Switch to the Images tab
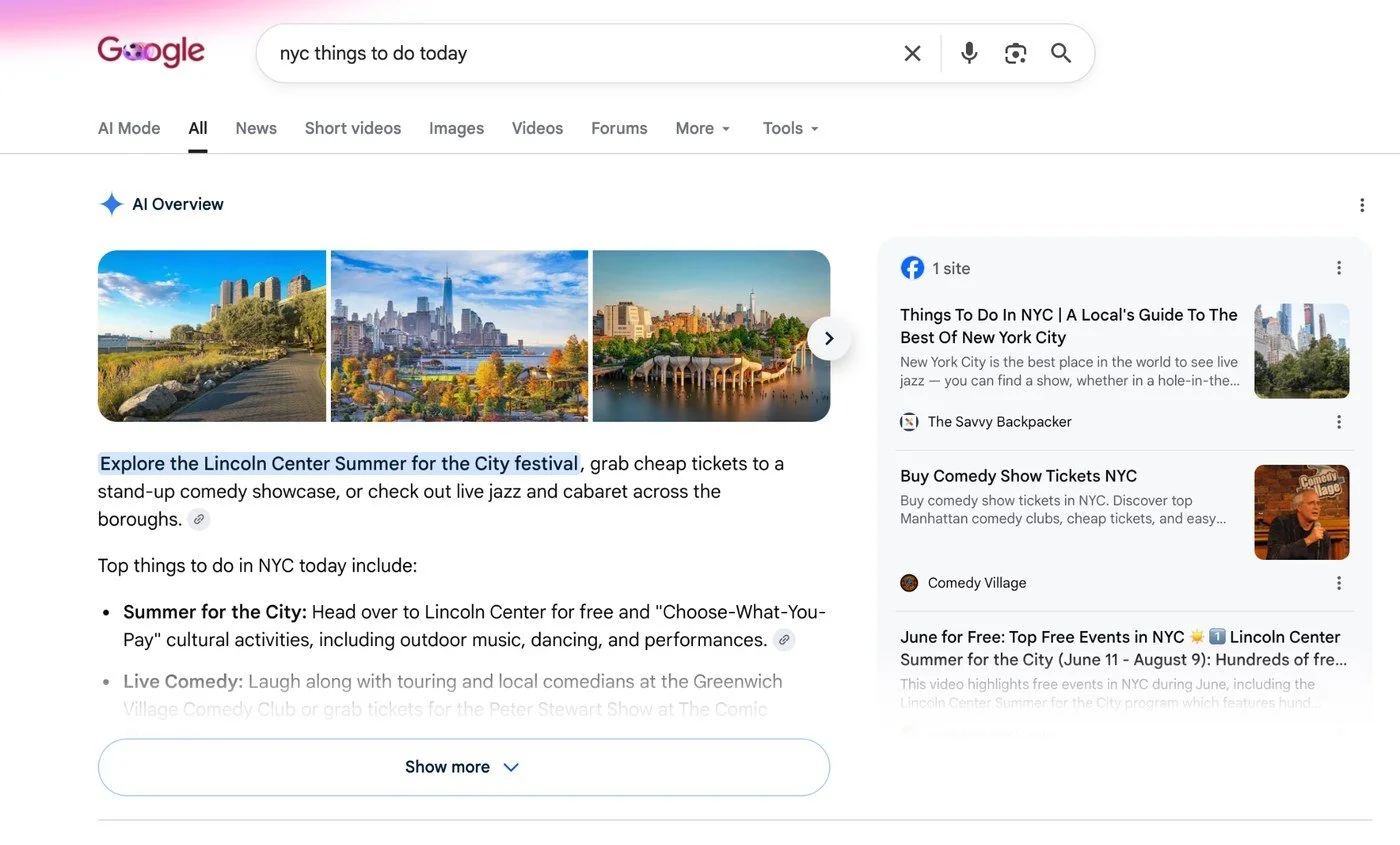 pyautogui.click(x=456, y=128)
